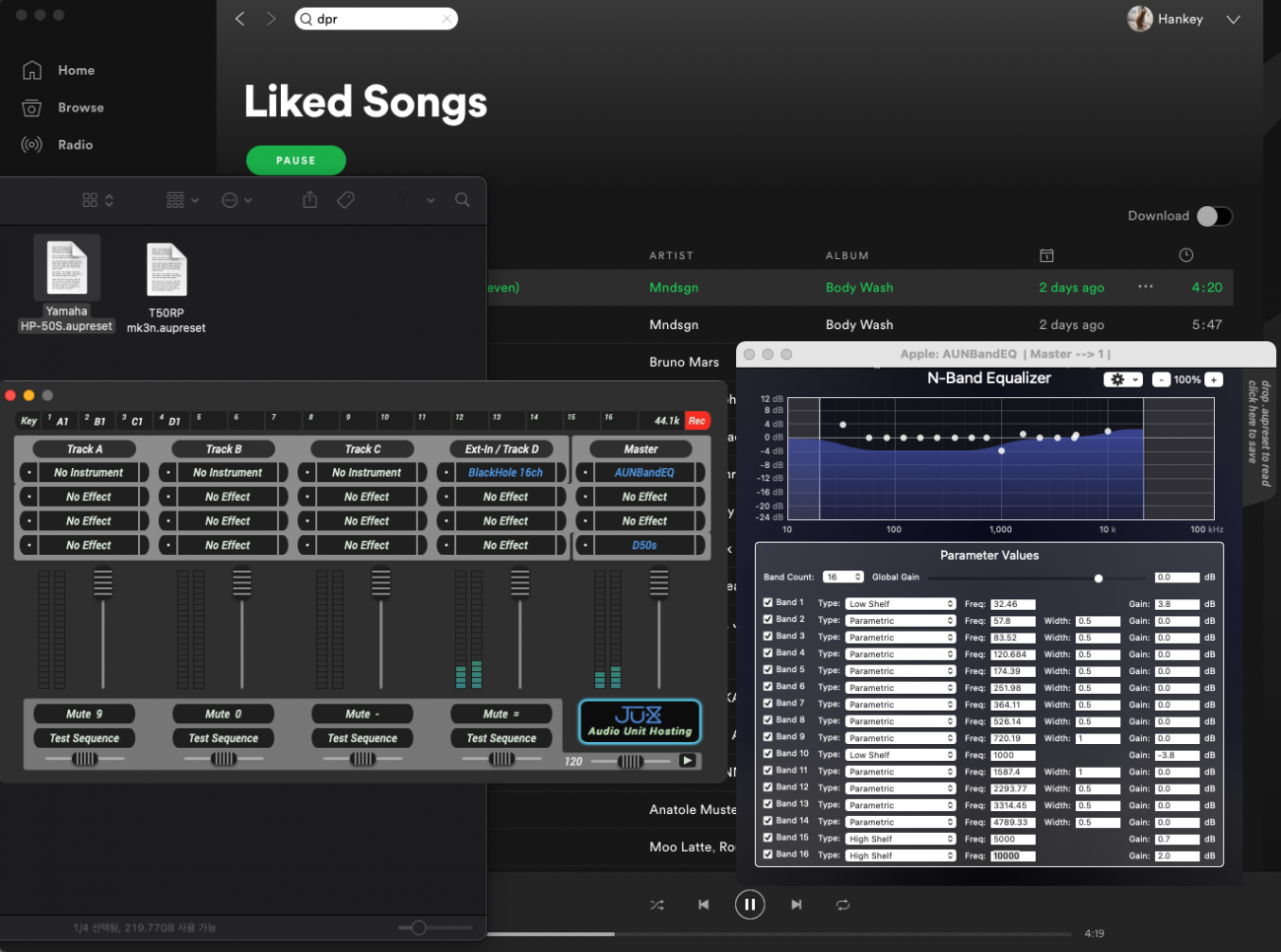Open AUNBandEQ slot on Master
The image size is (1281, 952).
(x=644, y=472)
